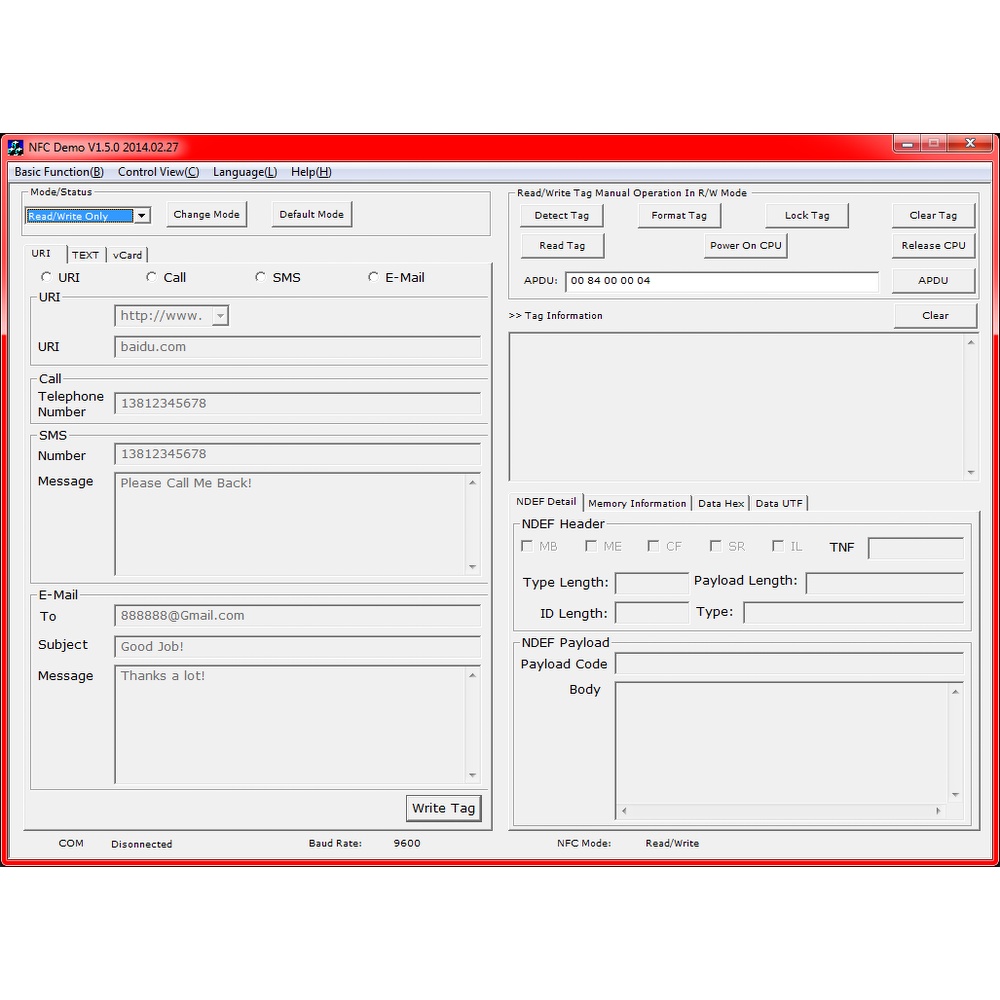Switch to the vCard tab

coord(127,255)
